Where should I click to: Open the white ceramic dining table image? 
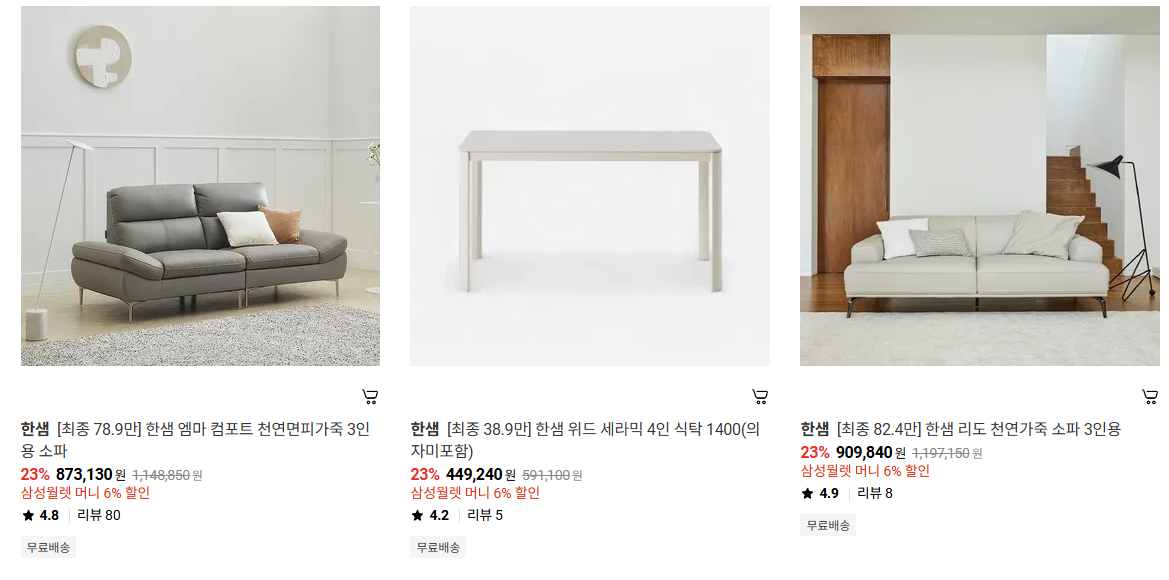tap(590, 186)
